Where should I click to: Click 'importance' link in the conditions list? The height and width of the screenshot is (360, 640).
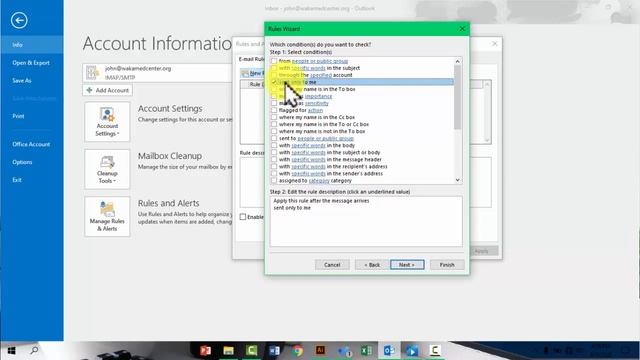[318, 96]
